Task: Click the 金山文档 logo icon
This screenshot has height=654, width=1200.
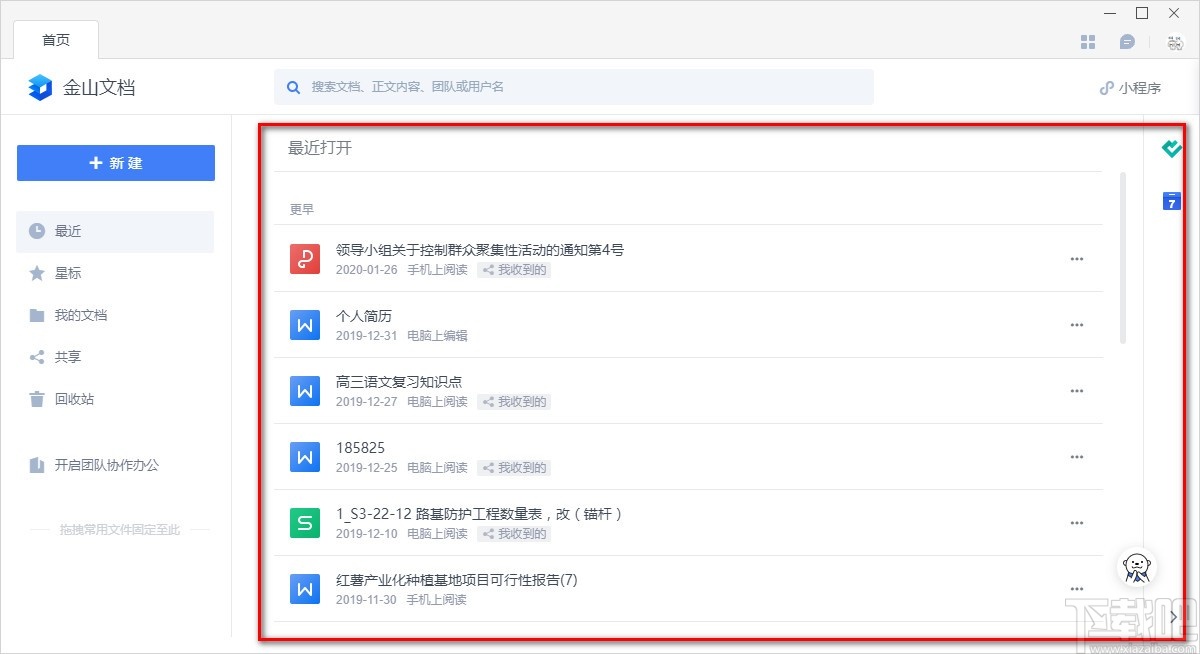Action: [40, 87]
